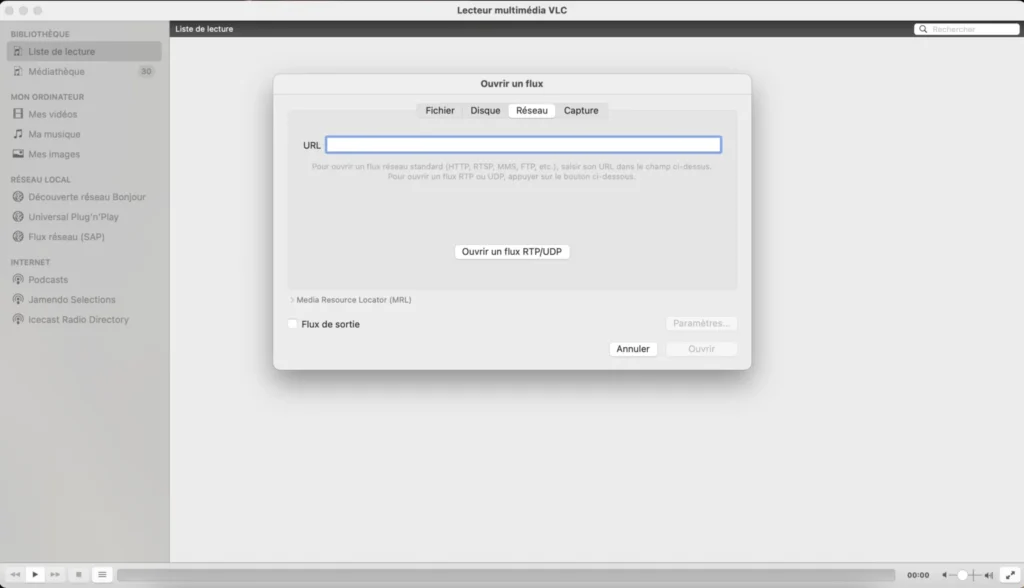This screenshot has width=1024, height=588.
Task: Select Universal Plug'n'Play entry
Action: [73, 217]
